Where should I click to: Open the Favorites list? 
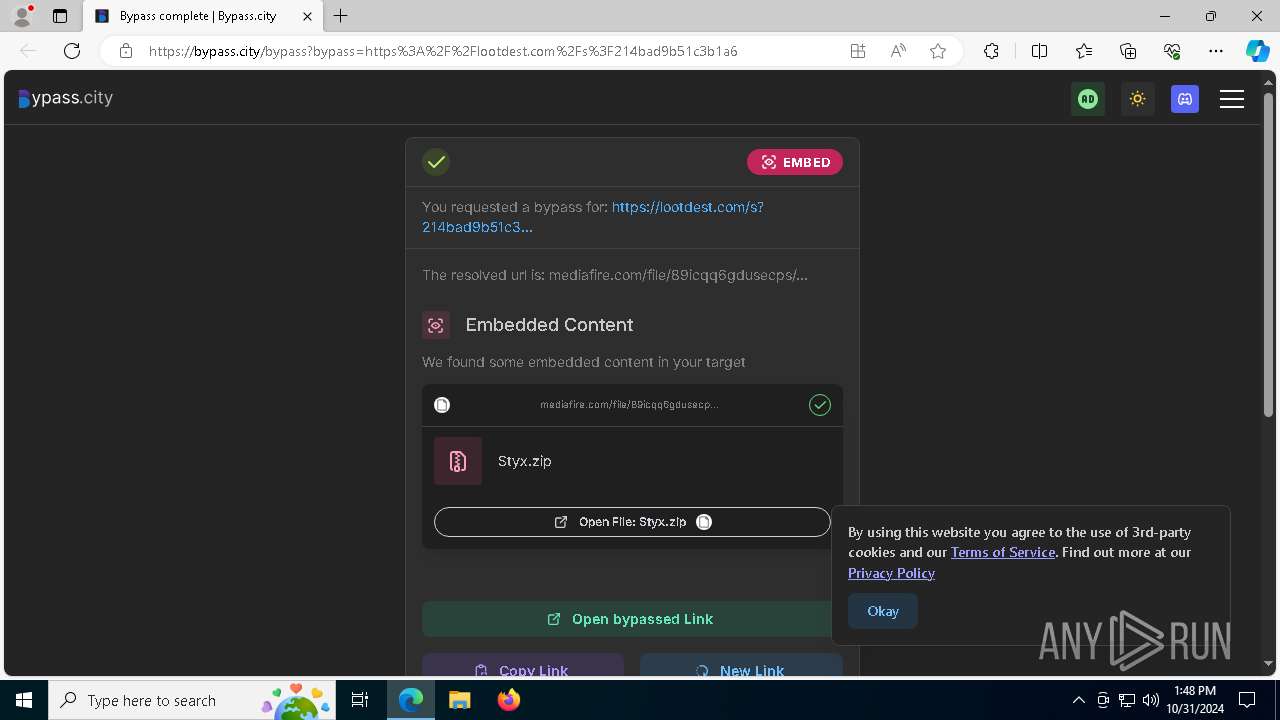pos(1084,51)
